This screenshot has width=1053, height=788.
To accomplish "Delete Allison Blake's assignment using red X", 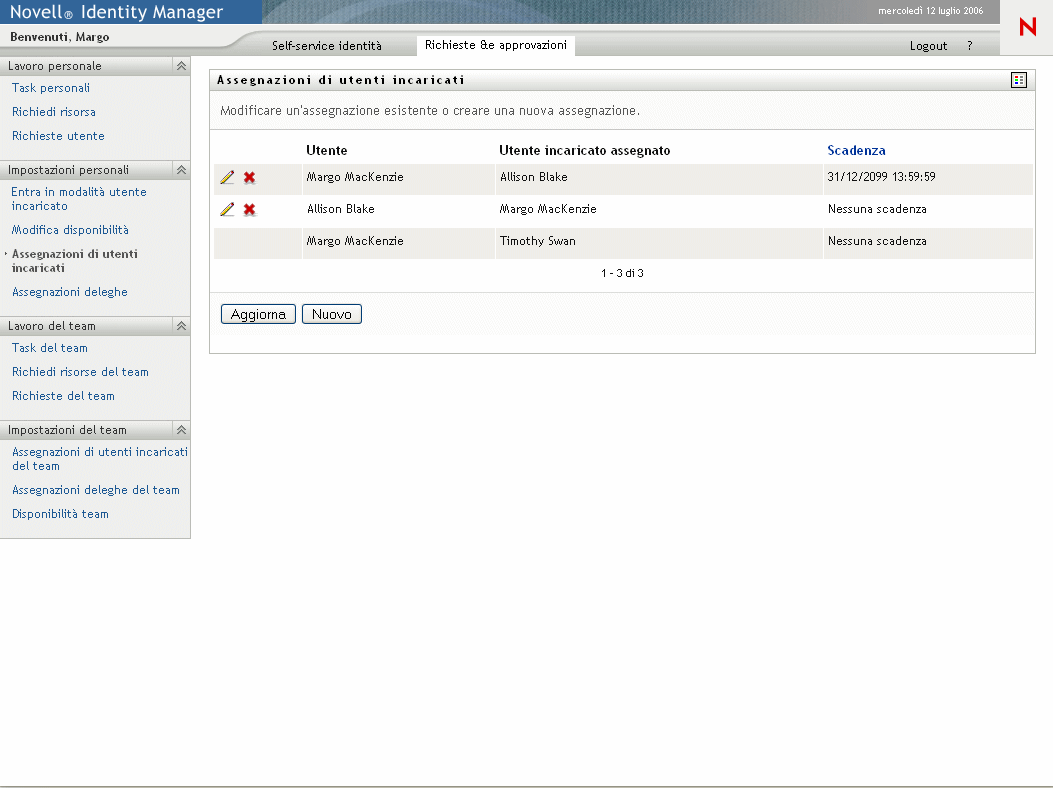I will click(x=249, y=210).
